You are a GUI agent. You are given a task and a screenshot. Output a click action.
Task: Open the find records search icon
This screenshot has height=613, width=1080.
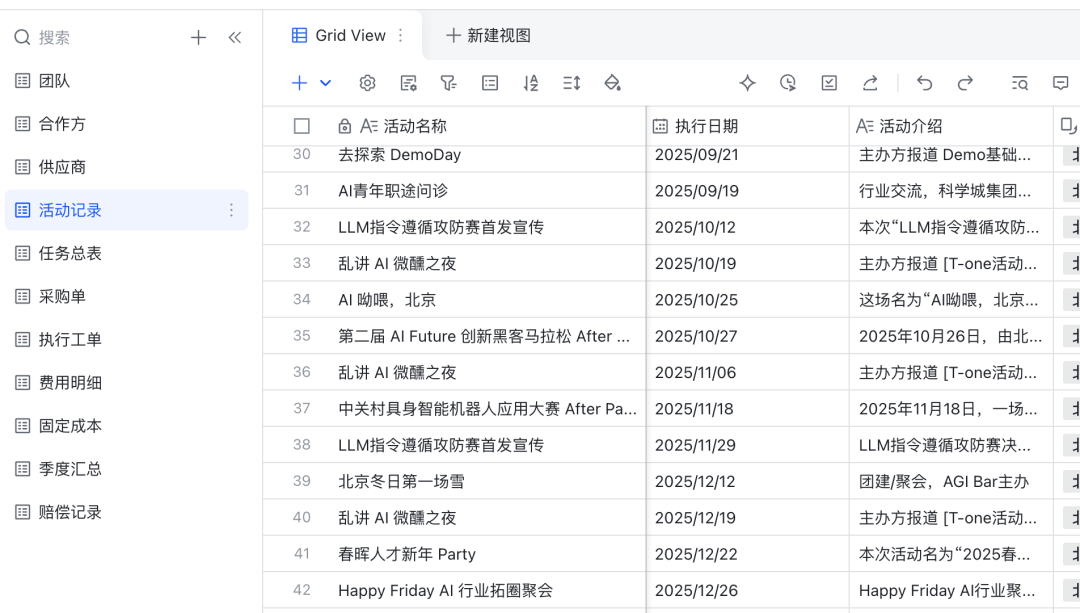[1019, 83]
